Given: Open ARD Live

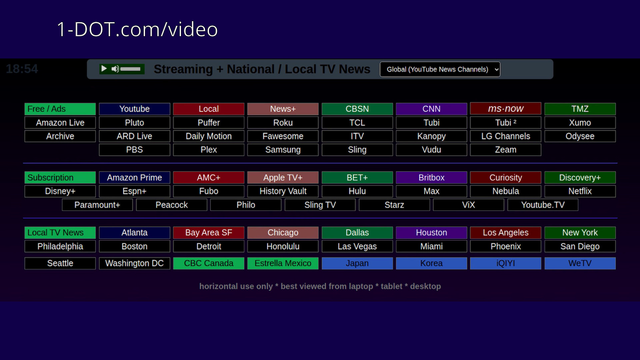Looking at the screenshot, I should (x=134, y=136).
